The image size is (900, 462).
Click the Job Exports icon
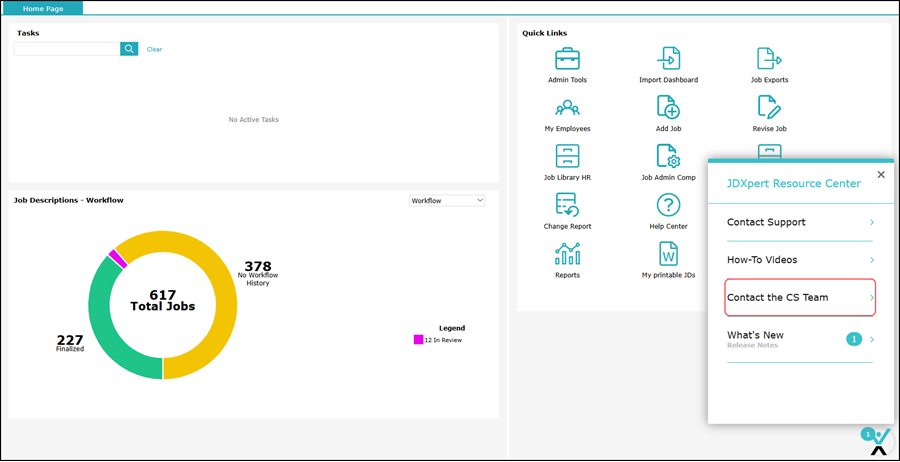coord(769,59)
